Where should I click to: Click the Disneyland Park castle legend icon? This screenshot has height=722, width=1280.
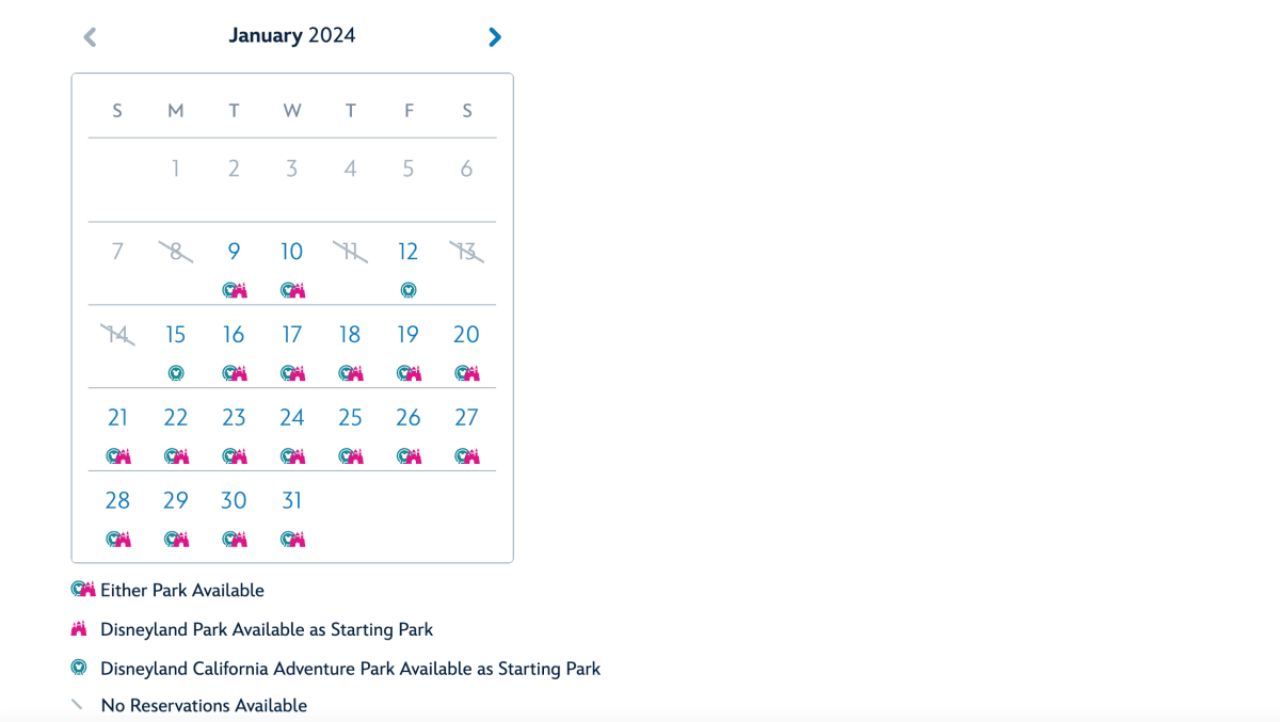point(79,629)
